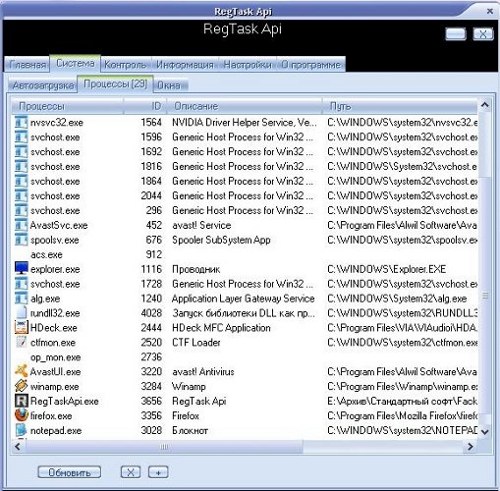
Task: Click the spoolsv.exe process icon
Action: pyautogui.click(x=21, y=240)
